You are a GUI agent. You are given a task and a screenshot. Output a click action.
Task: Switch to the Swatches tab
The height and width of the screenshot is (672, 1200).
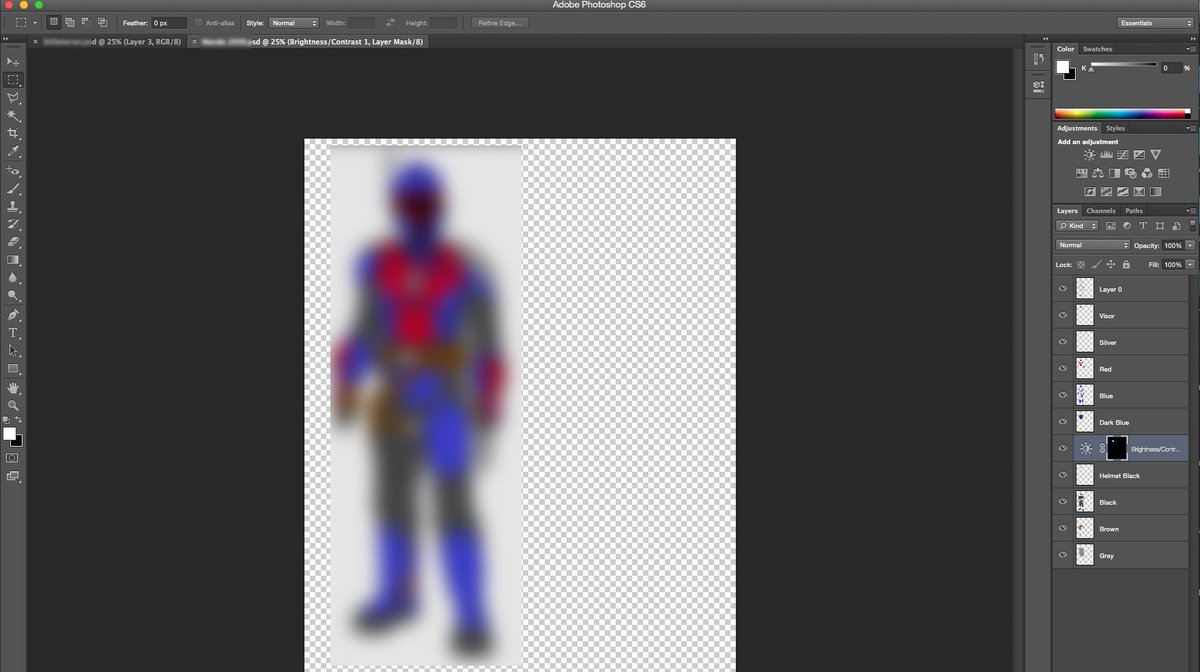click(1097, 48)
